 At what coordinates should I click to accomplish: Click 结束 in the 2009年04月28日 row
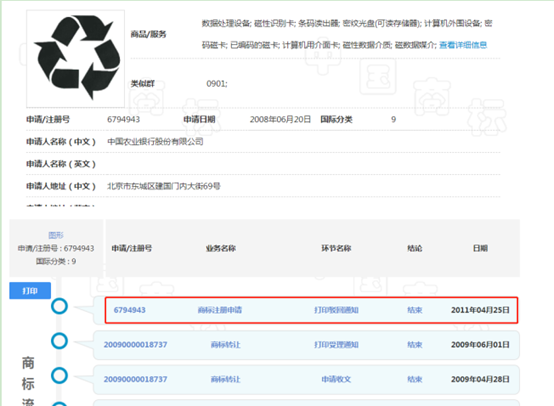[415, 379]
